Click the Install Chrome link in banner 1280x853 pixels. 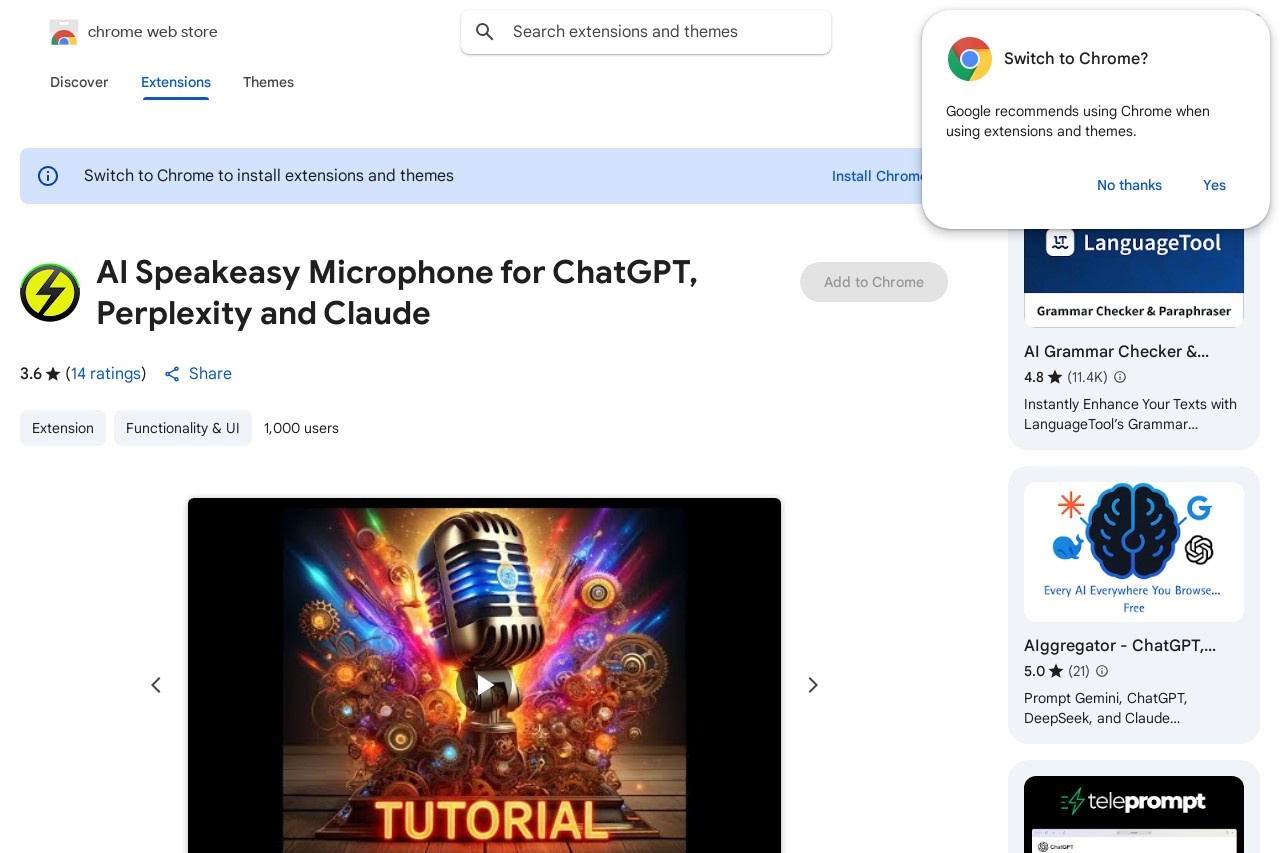(877, 176)
